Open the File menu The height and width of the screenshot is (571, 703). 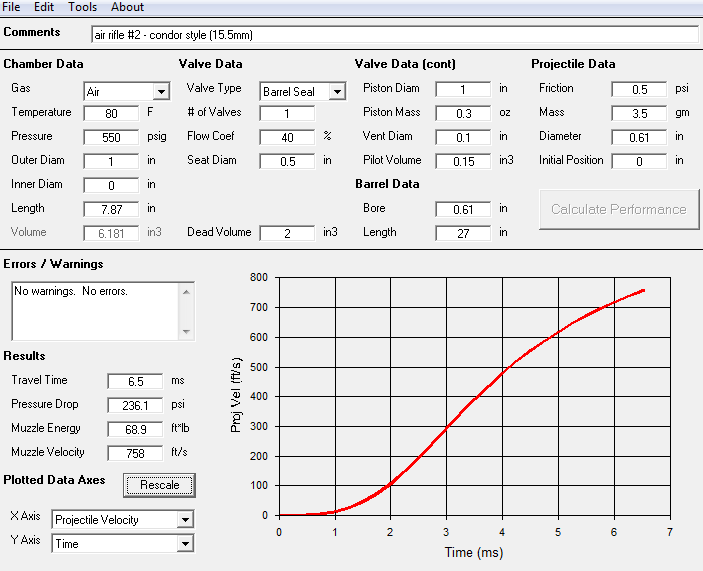pyautogui.click(x=12, y=7)
